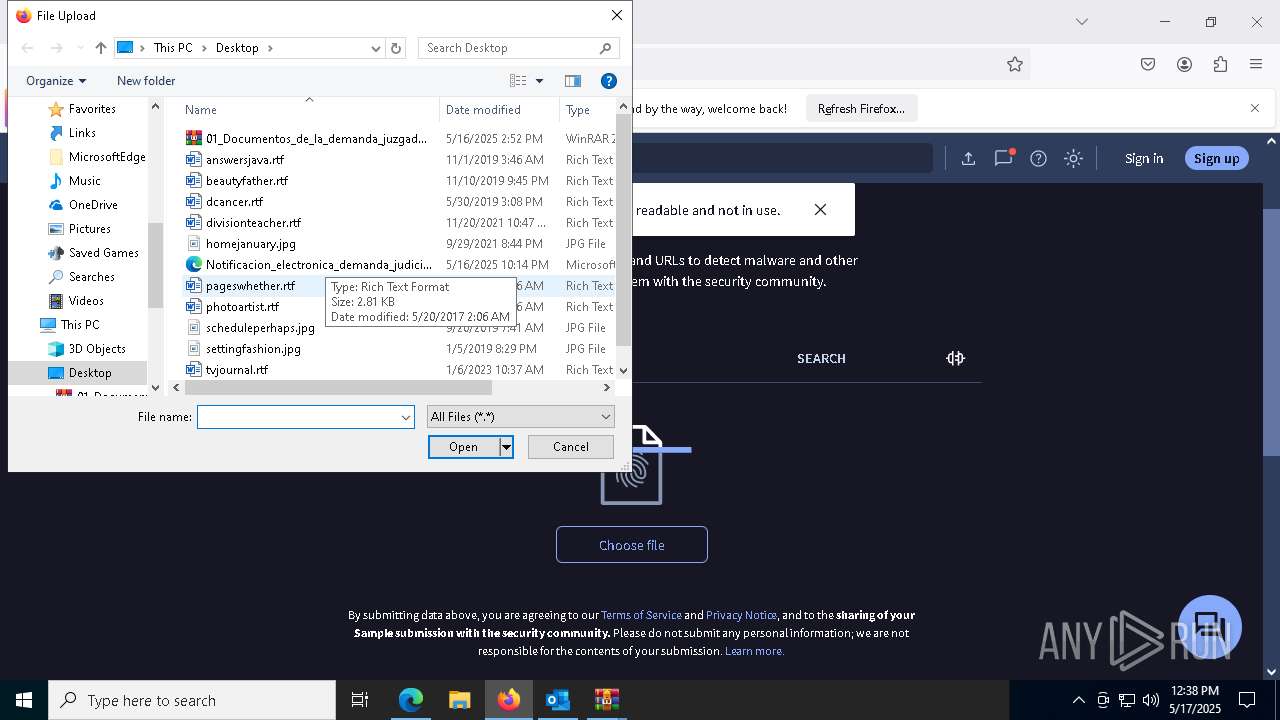1280x720 pixels.
Task: Select 3D Objects in navigation tree
Action: coord(97,349)
